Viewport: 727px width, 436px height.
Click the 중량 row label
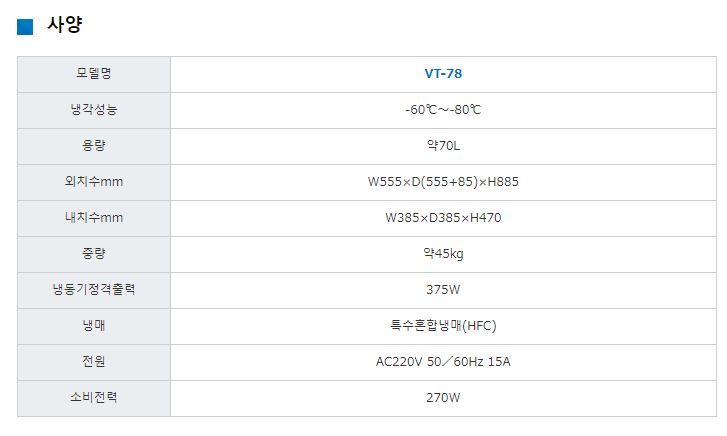coord(94,253)
